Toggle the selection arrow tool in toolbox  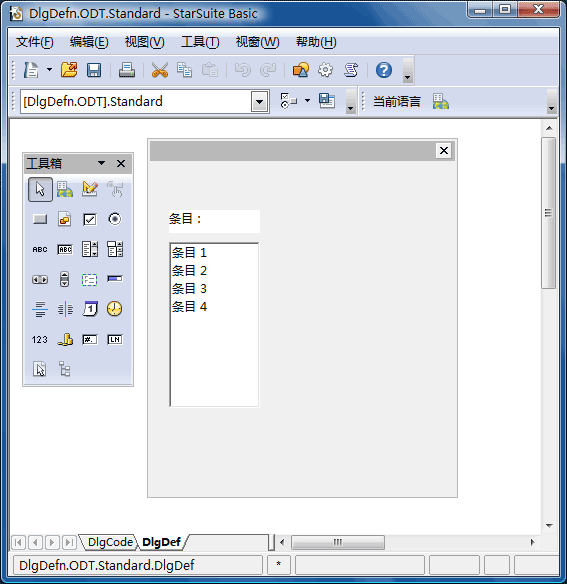(40, 189)
